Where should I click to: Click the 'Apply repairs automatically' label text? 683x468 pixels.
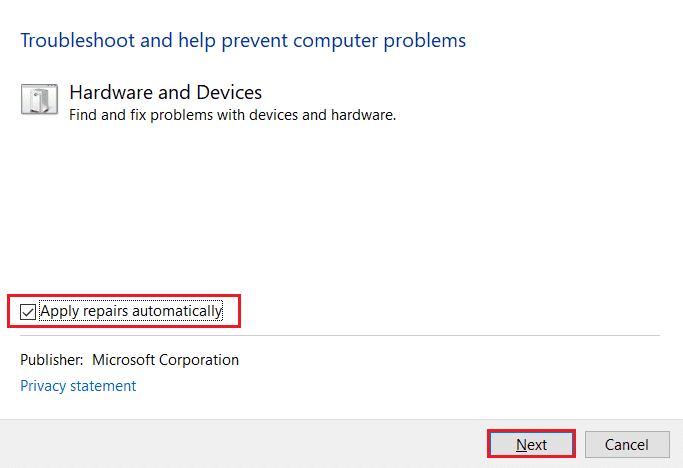coord(131,311)
